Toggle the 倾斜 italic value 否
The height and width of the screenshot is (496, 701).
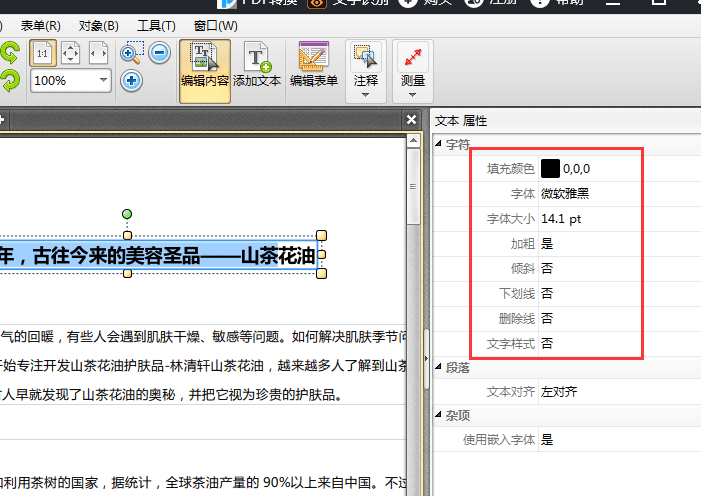point(547,268)
